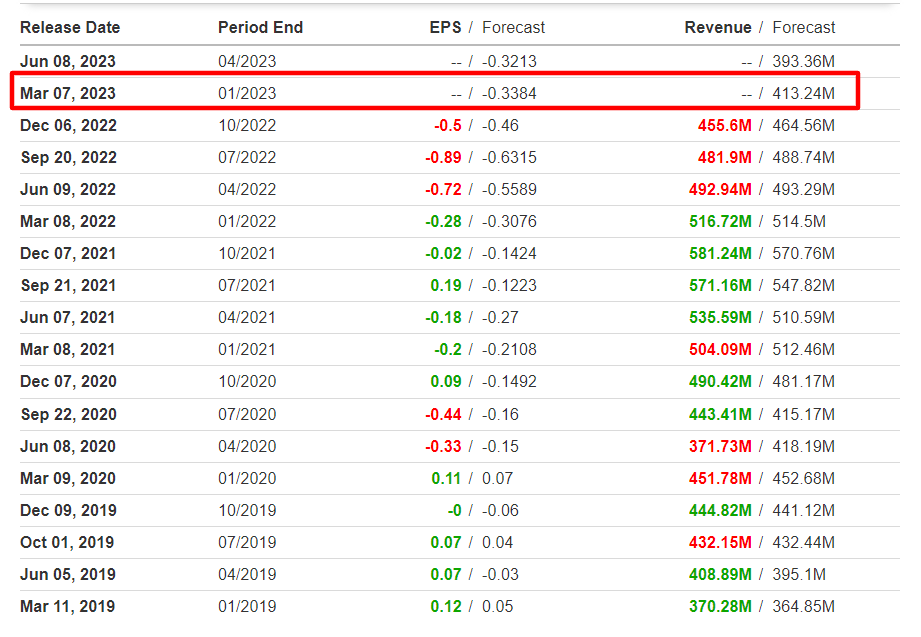
Task: Click the red 504.09M revenue value
Action: pyautogui.click(x=720, y=350)
